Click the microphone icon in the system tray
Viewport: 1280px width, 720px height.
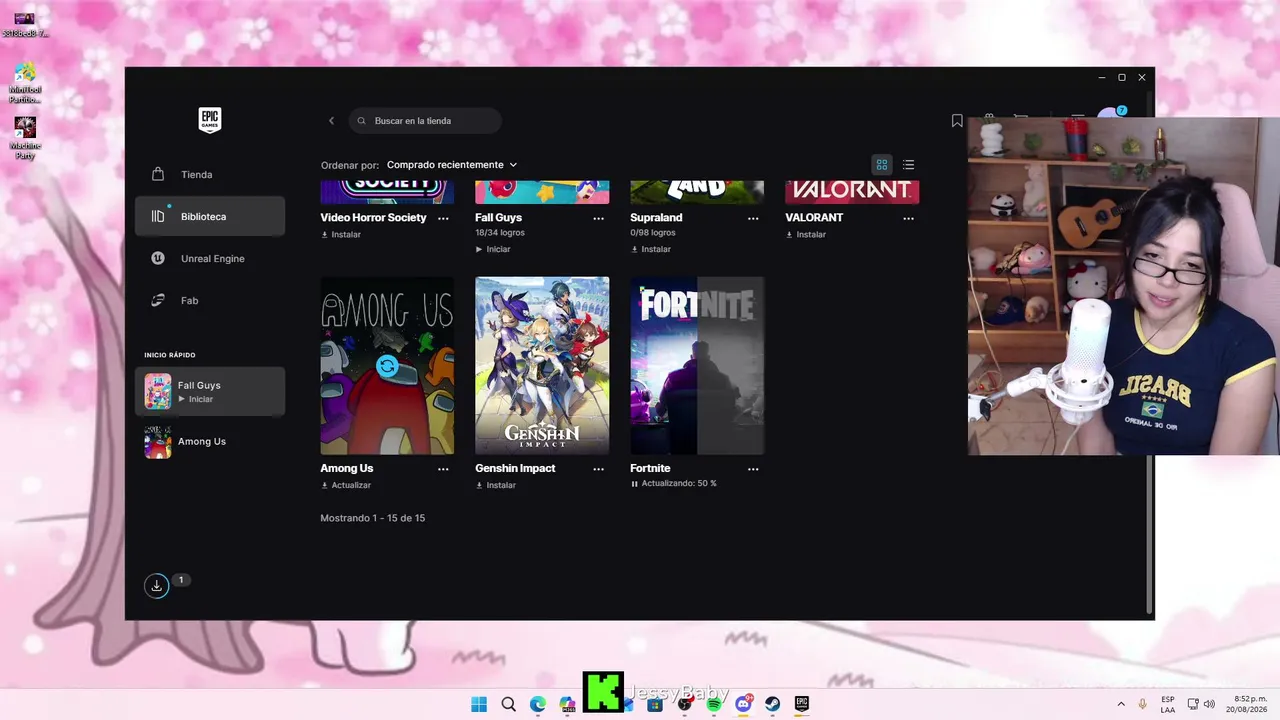1143,704
